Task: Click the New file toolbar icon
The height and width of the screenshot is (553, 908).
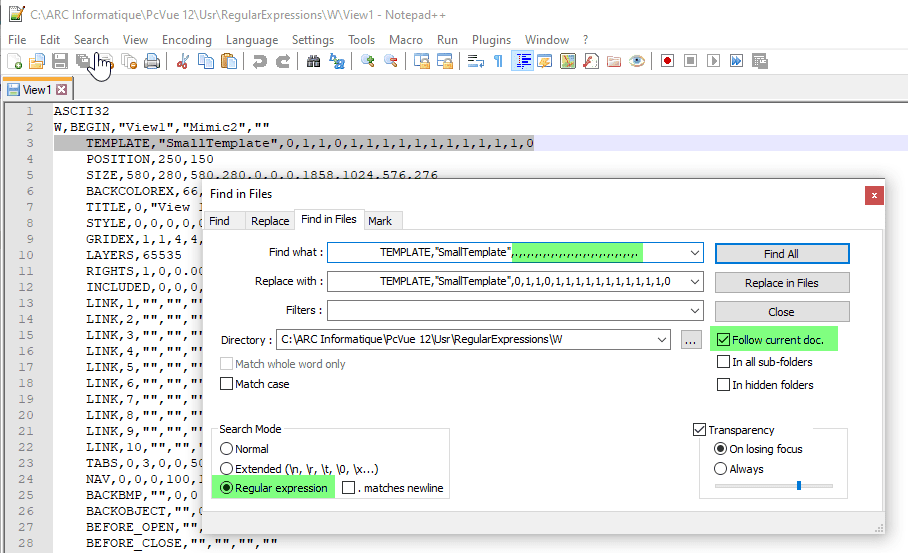Action: (14, 61)
